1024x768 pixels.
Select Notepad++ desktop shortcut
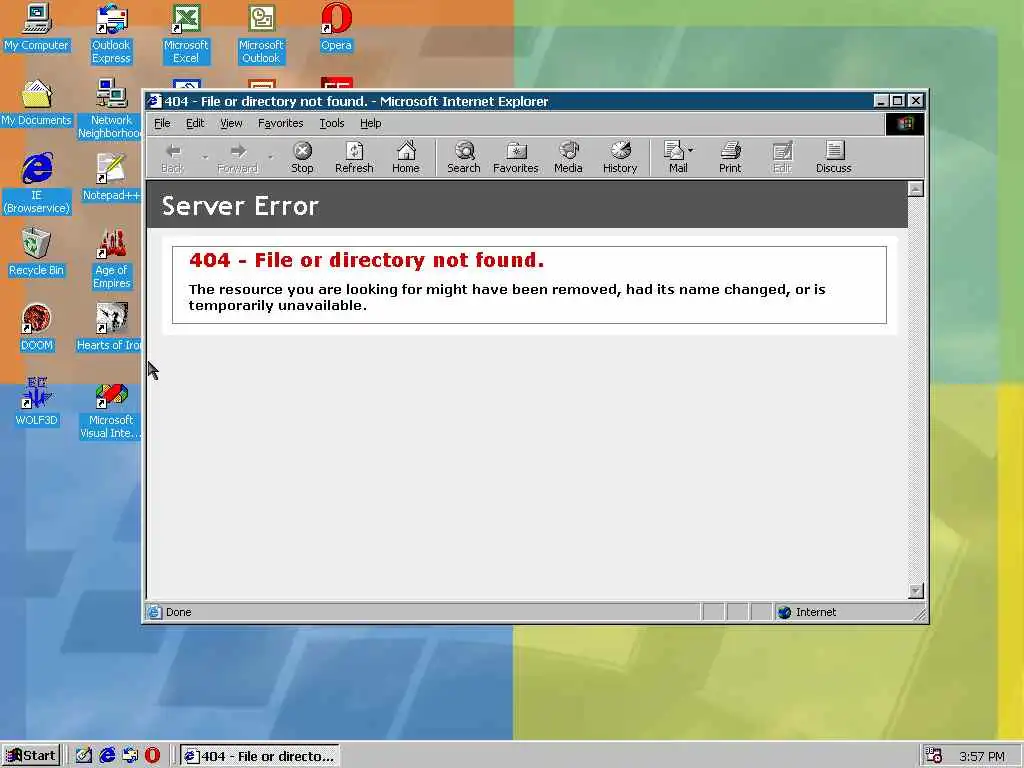[x=111, y=178]
